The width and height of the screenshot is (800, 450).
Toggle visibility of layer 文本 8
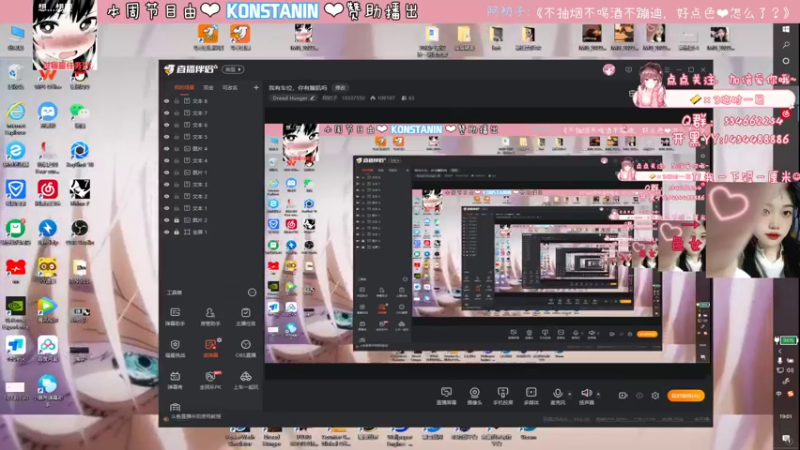click(x=166, y=101)
